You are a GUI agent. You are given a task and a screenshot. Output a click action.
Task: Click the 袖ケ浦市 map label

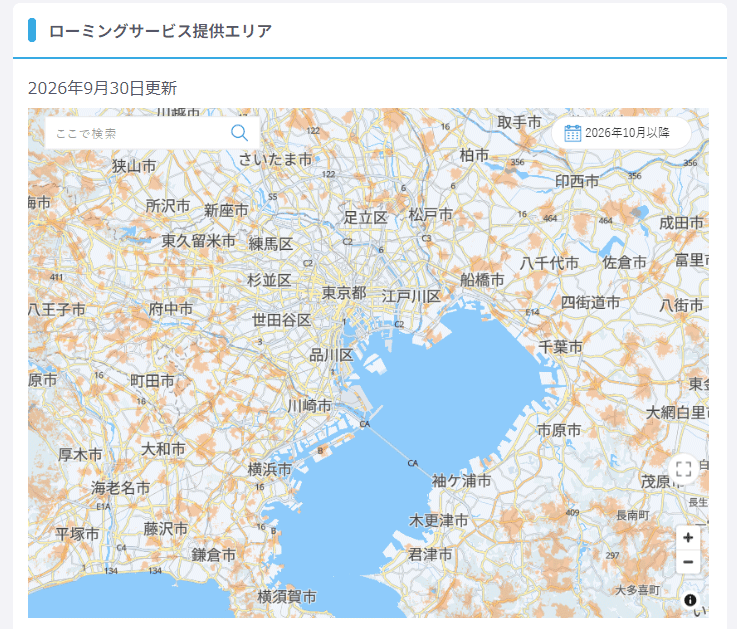(x=461, y=481)
